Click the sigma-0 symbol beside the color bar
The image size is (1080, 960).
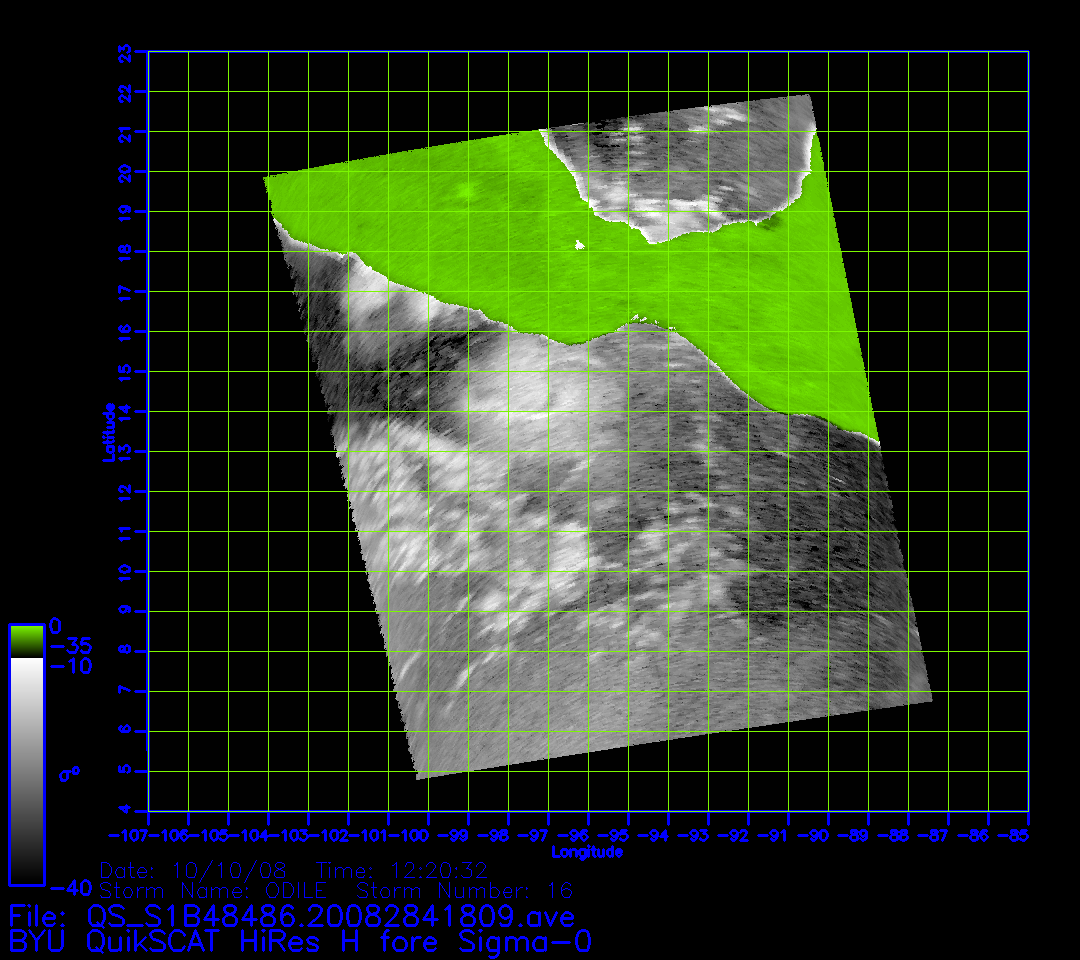pos(69,773)
